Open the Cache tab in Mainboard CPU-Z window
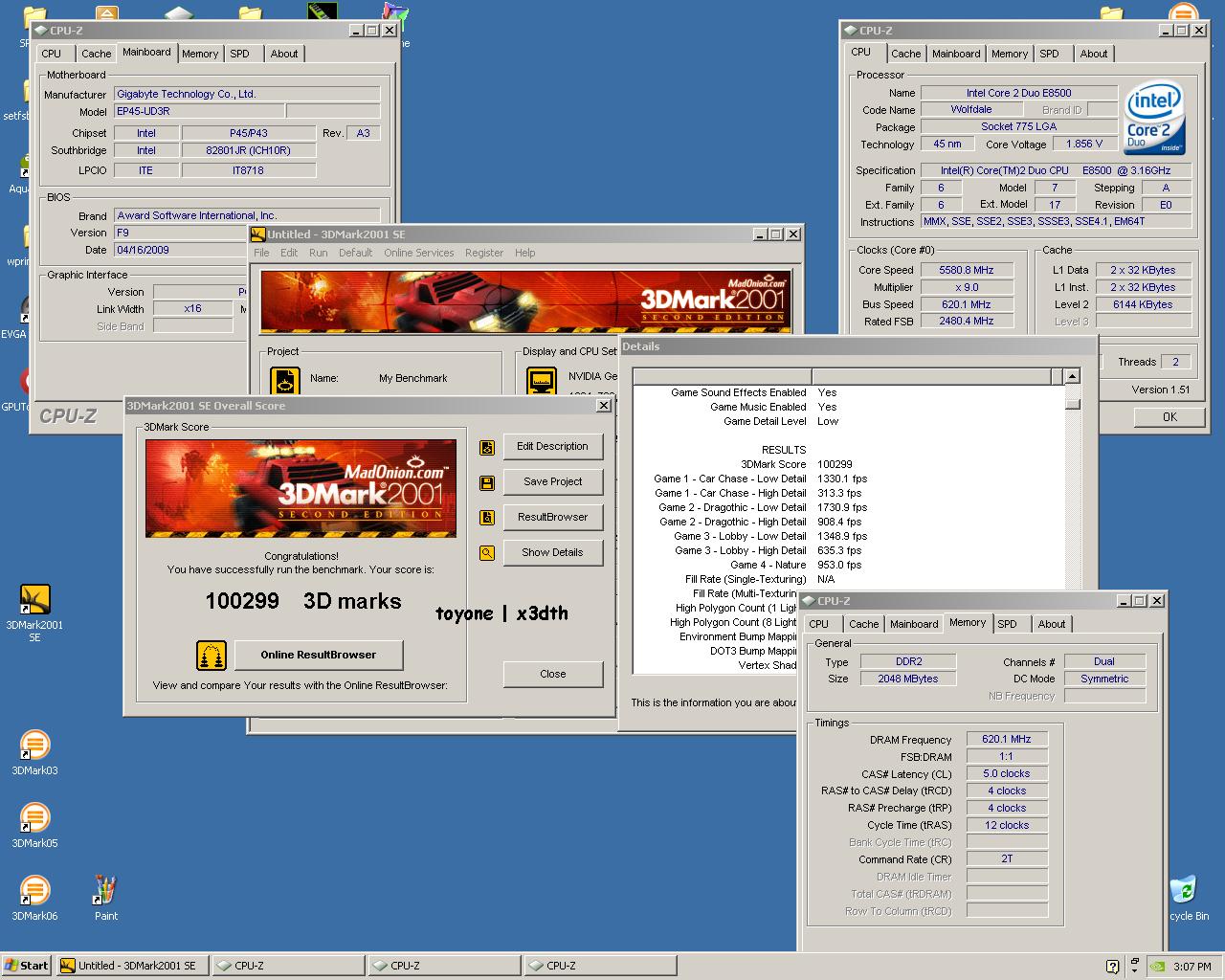This screenshot has height=980, width=1225. click(x=96, y=54)
